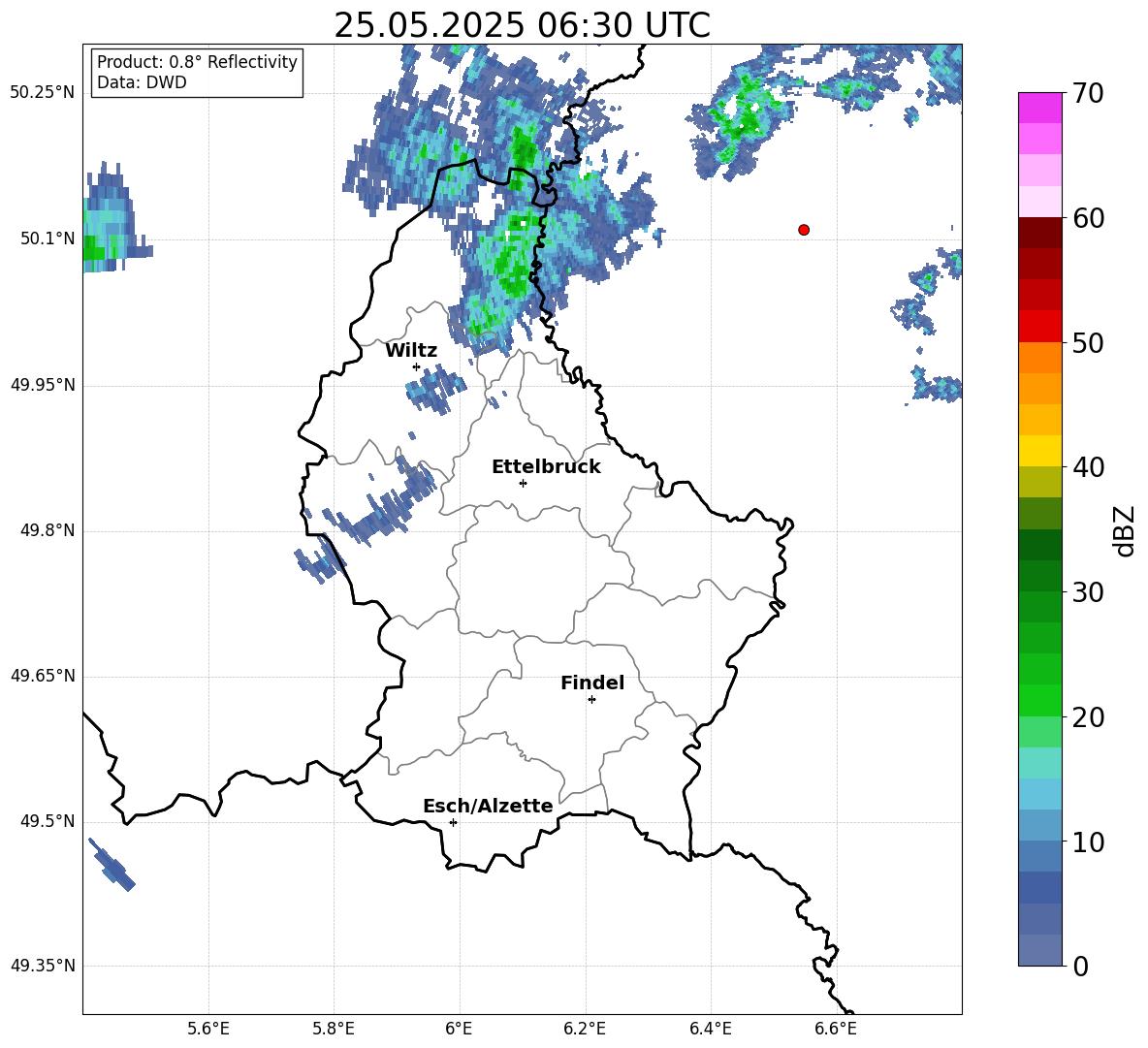Click the 5.8°E longitude label
The height and width of the screenshot is (1048, 1148).
334,1029
